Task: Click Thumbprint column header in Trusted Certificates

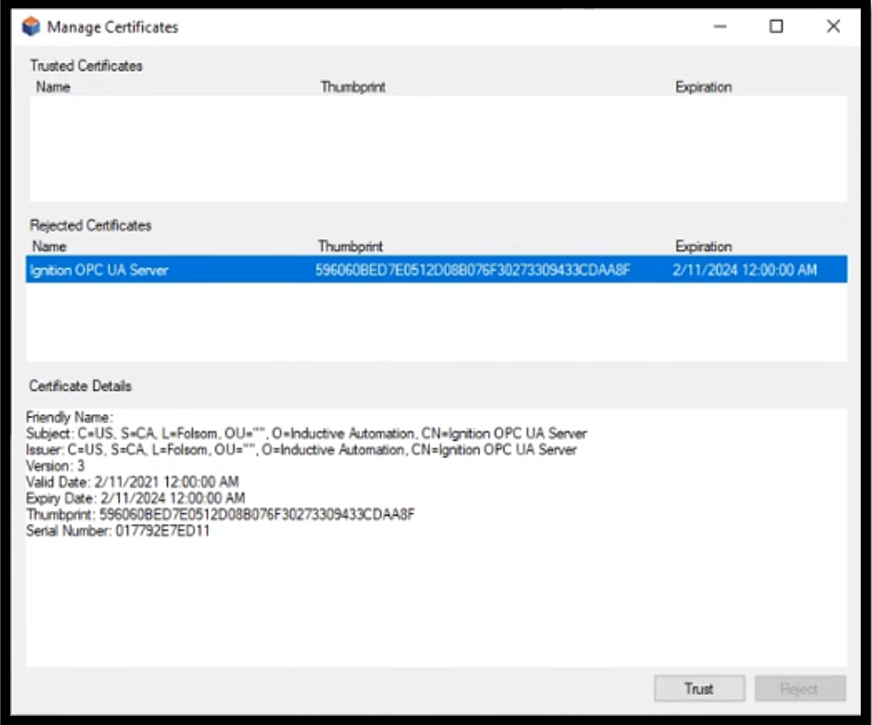Action: click(353, 87)
